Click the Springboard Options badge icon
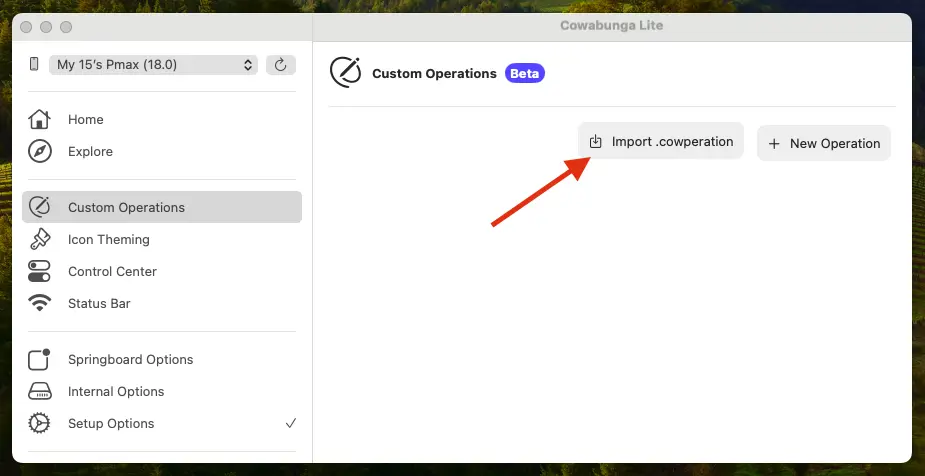The image size is (925, 476). click(x=40, y=359)
